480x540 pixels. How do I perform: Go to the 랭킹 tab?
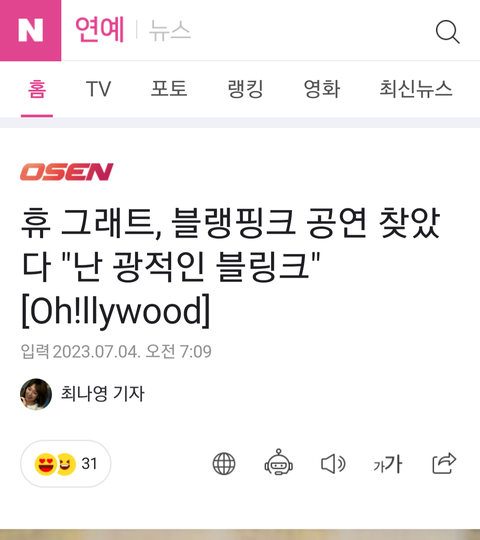(x=246, y=89)
